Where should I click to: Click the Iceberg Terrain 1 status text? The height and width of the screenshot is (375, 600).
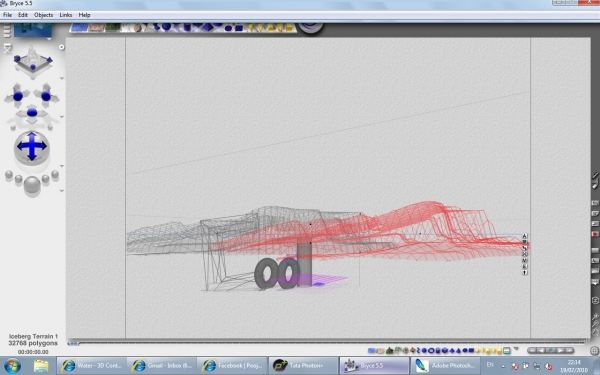(x=33, y=336)
